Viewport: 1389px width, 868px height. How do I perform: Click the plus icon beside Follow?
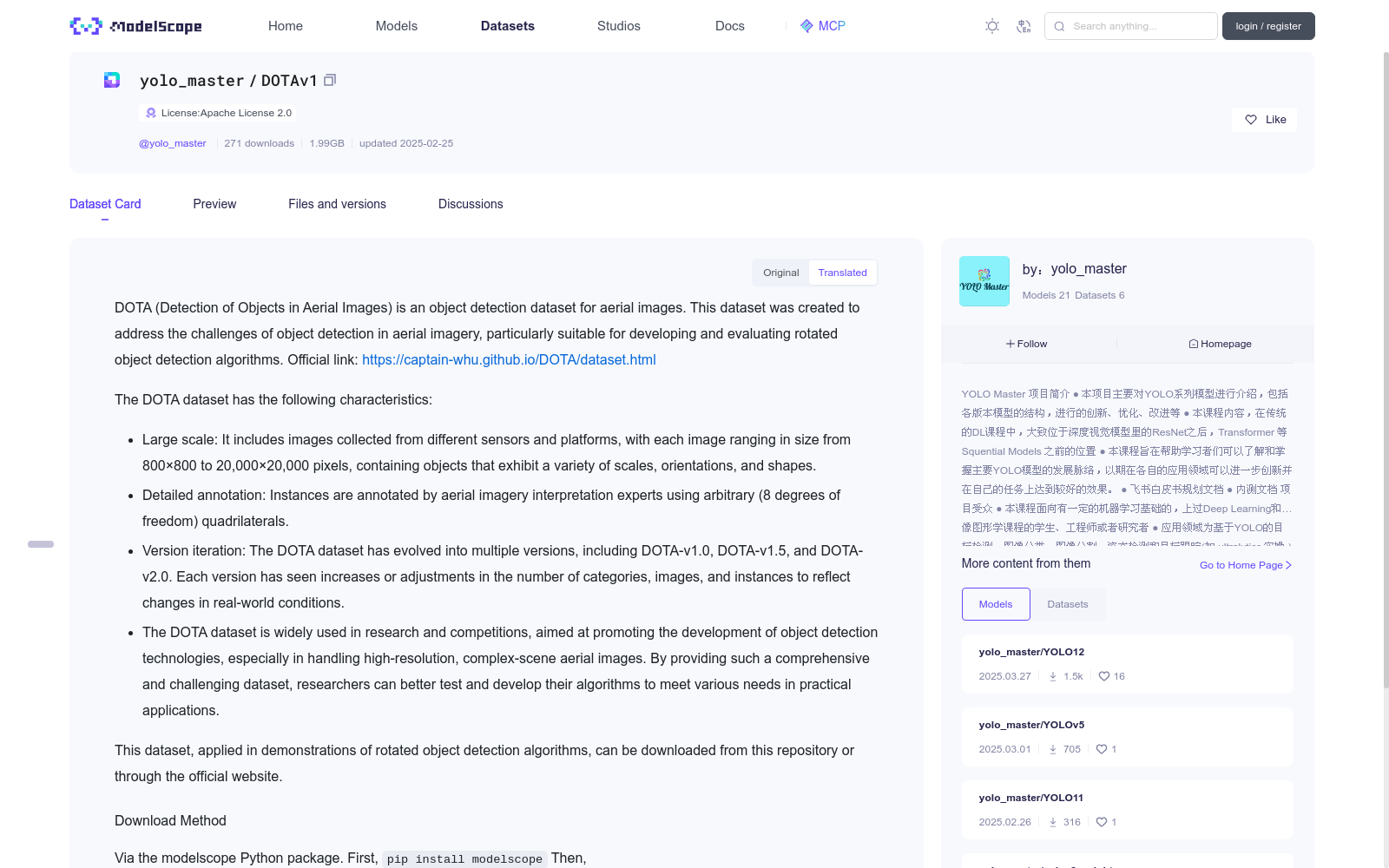[x=1010, y=344]
